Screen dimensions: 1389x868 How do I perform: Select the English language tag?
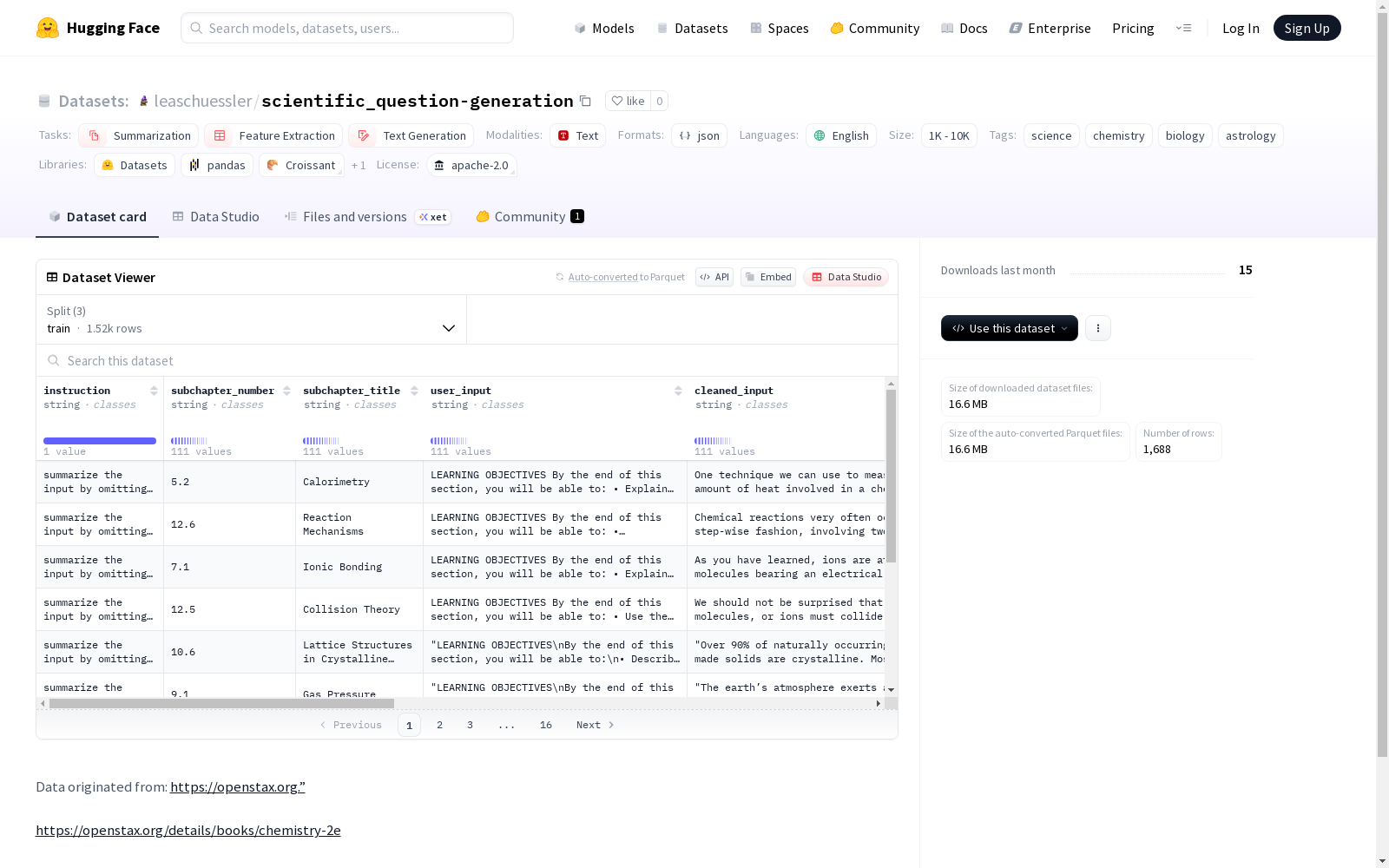[841, 135]
